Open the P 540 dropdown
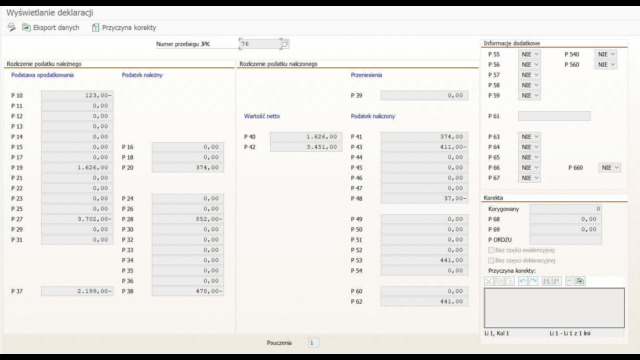Viewport: 640px width, 360px height. (x=606, y=54)
